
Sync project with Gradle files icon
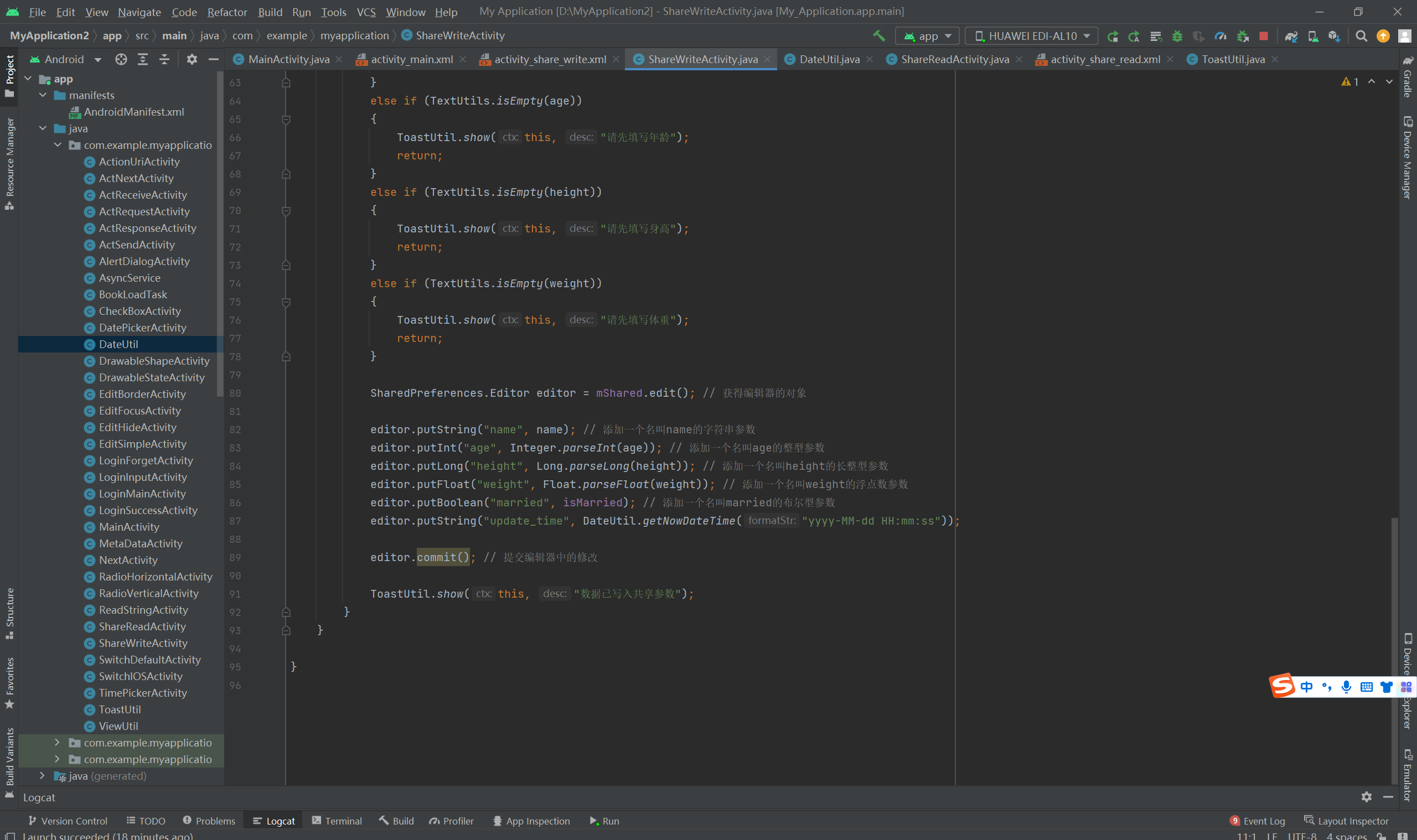click(1291, 35)
